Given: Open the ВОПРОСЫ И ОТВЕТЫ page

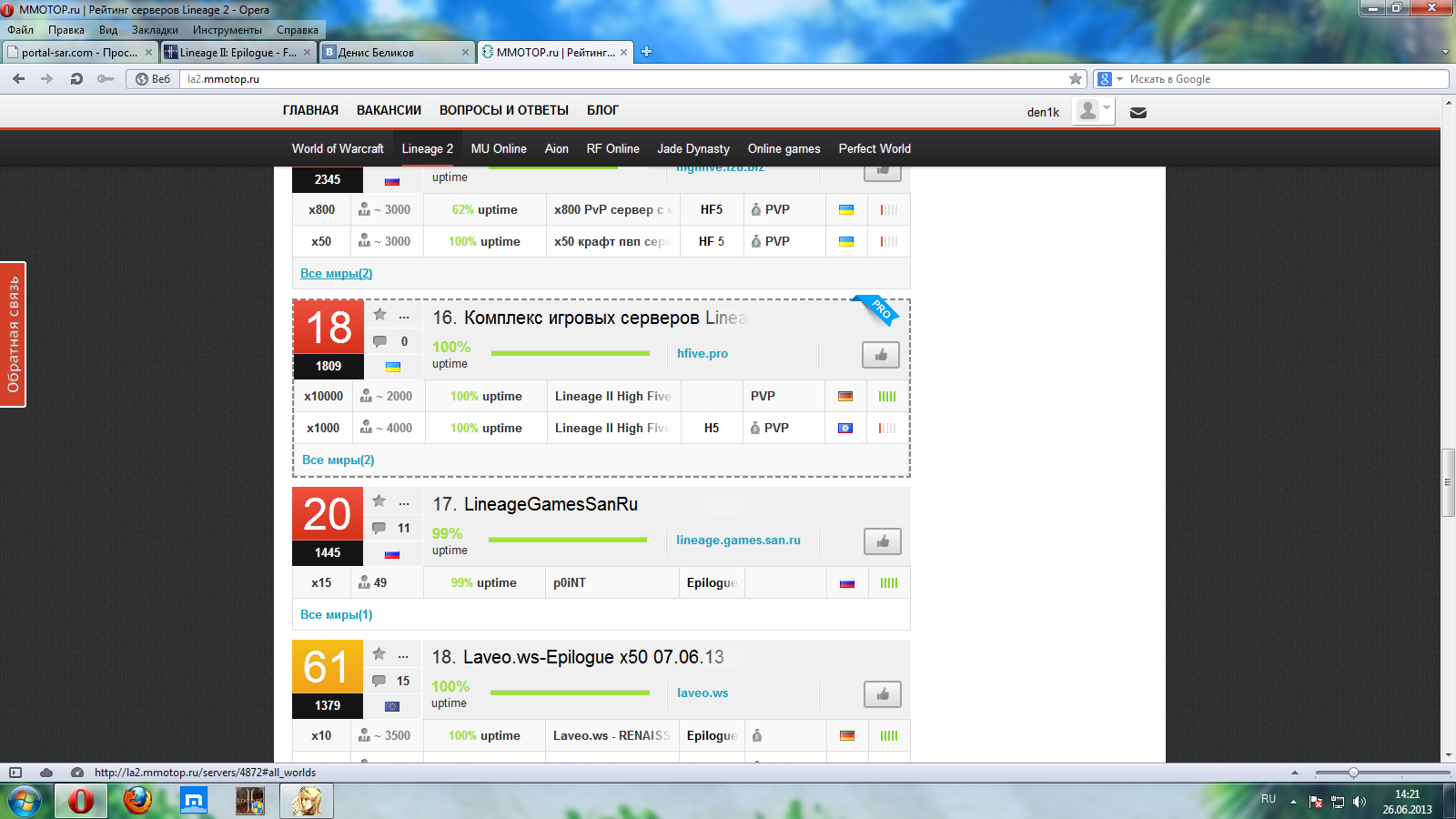Looking at the screenshot, I should (504, 110).
